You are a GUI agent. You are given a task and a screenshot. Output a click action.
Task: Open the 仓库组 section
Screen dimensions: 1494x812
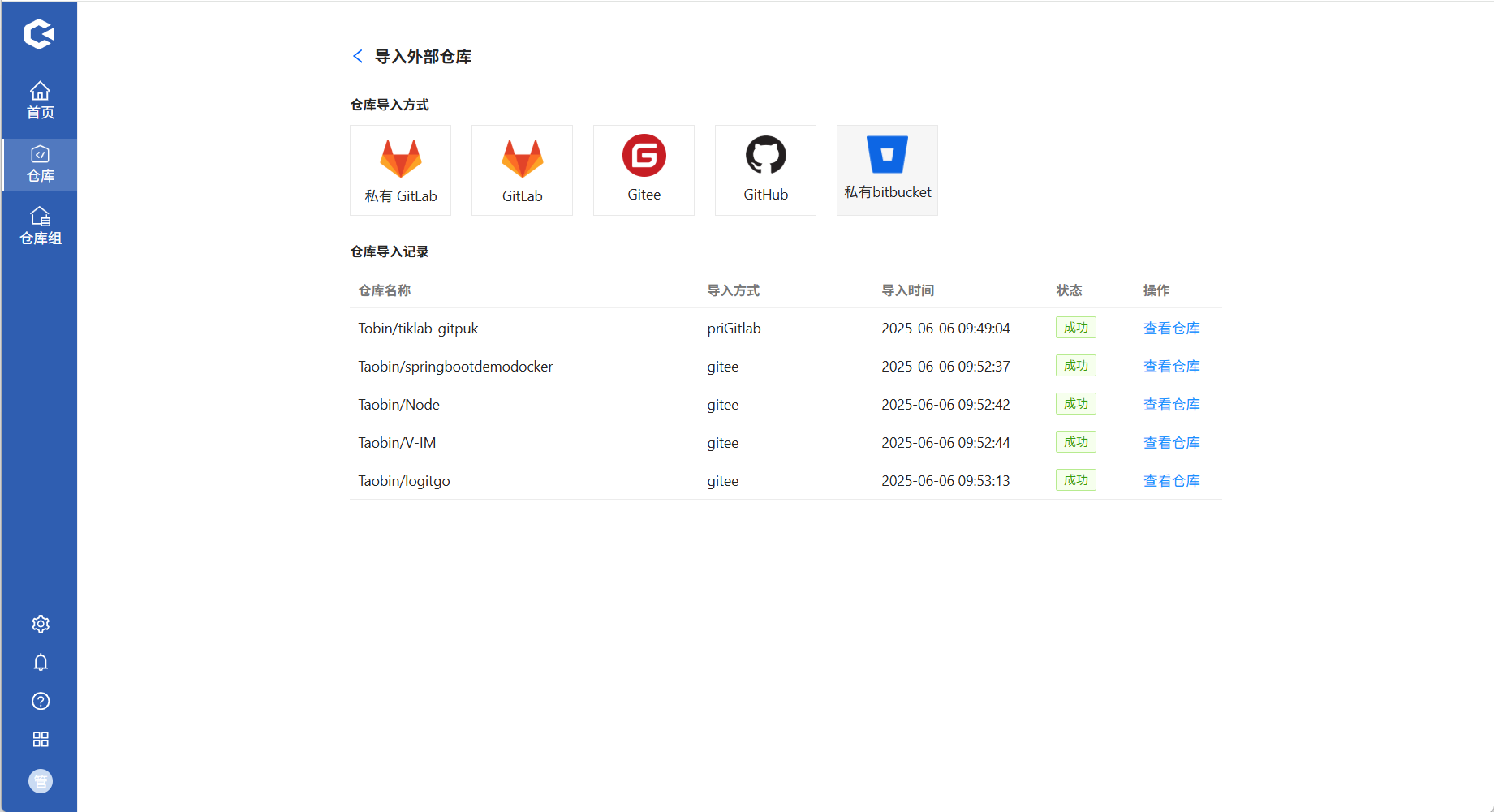tap(39, 225)
